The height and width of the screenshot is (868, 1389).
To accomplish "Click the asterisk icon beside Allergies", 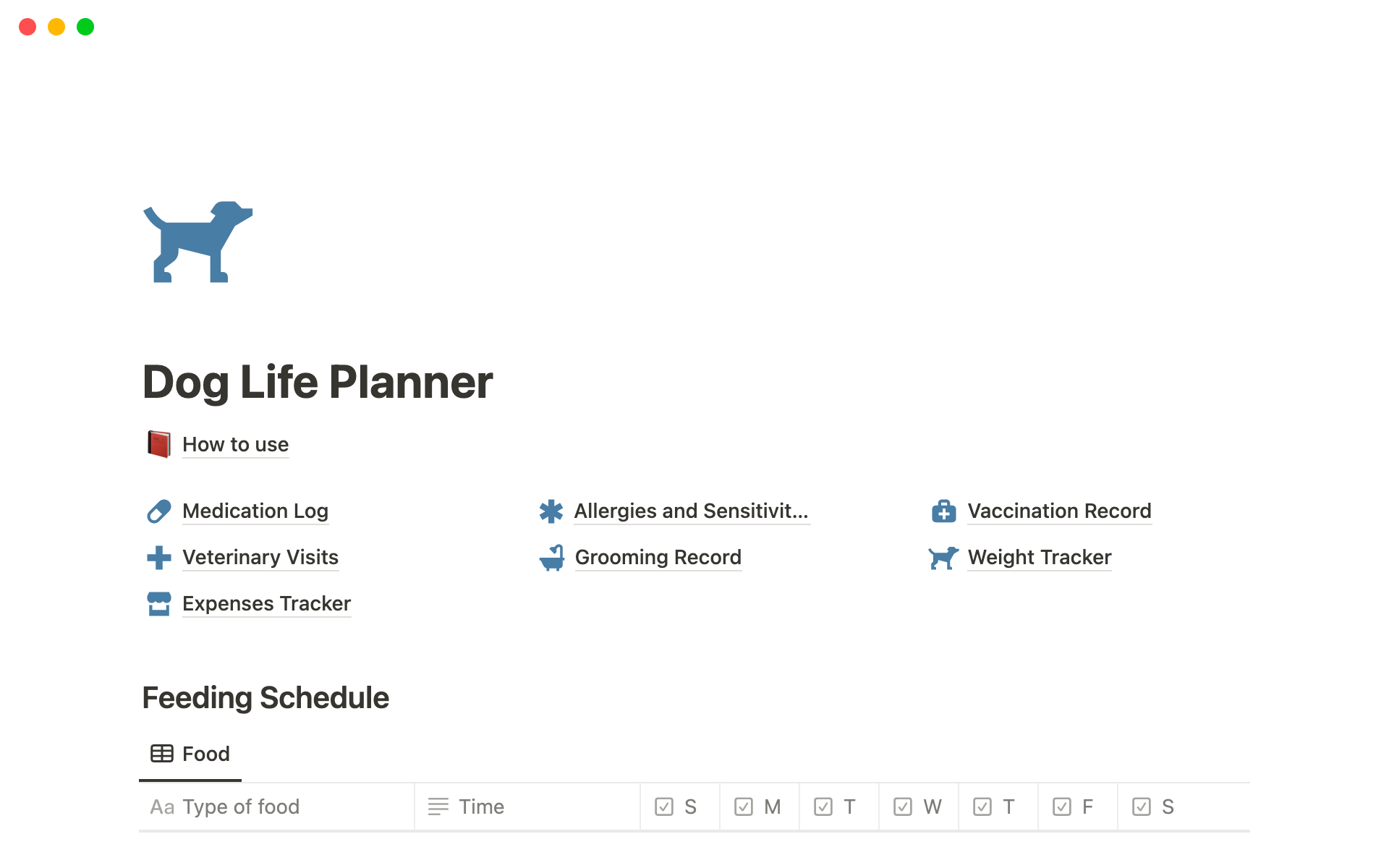I will [x=551, y=511].
